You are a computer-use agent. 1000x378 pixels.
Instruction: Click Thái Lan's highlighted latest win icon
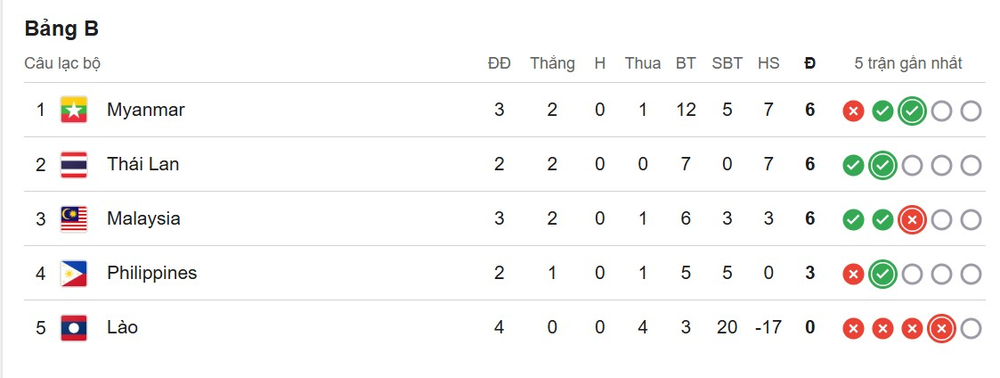tap(882, 166)
